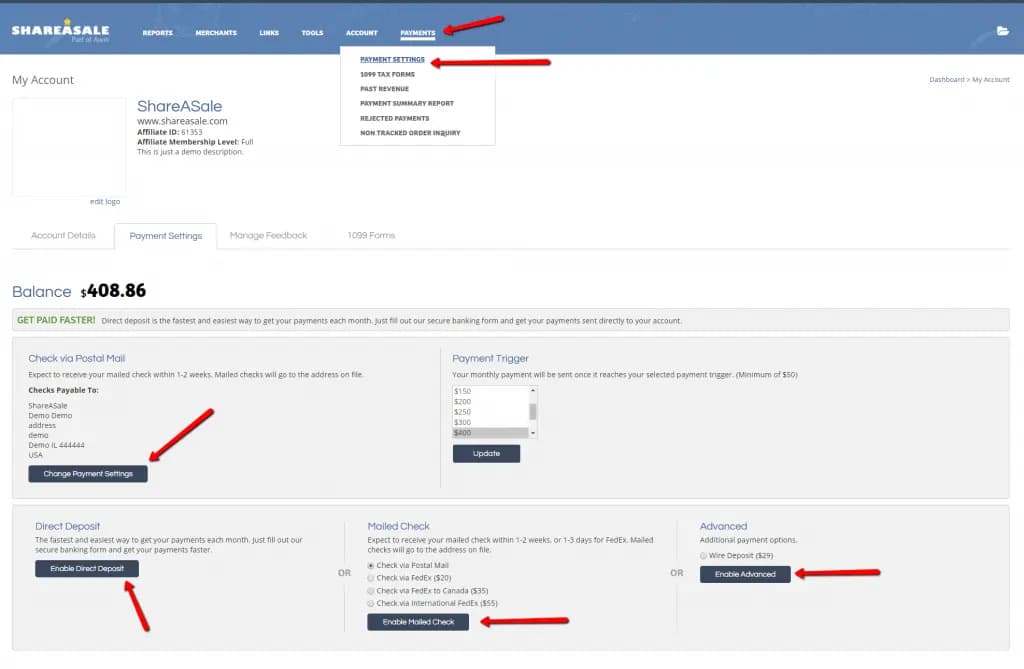Click the edit logo link
1024x669 pixels.
(105, 201)
